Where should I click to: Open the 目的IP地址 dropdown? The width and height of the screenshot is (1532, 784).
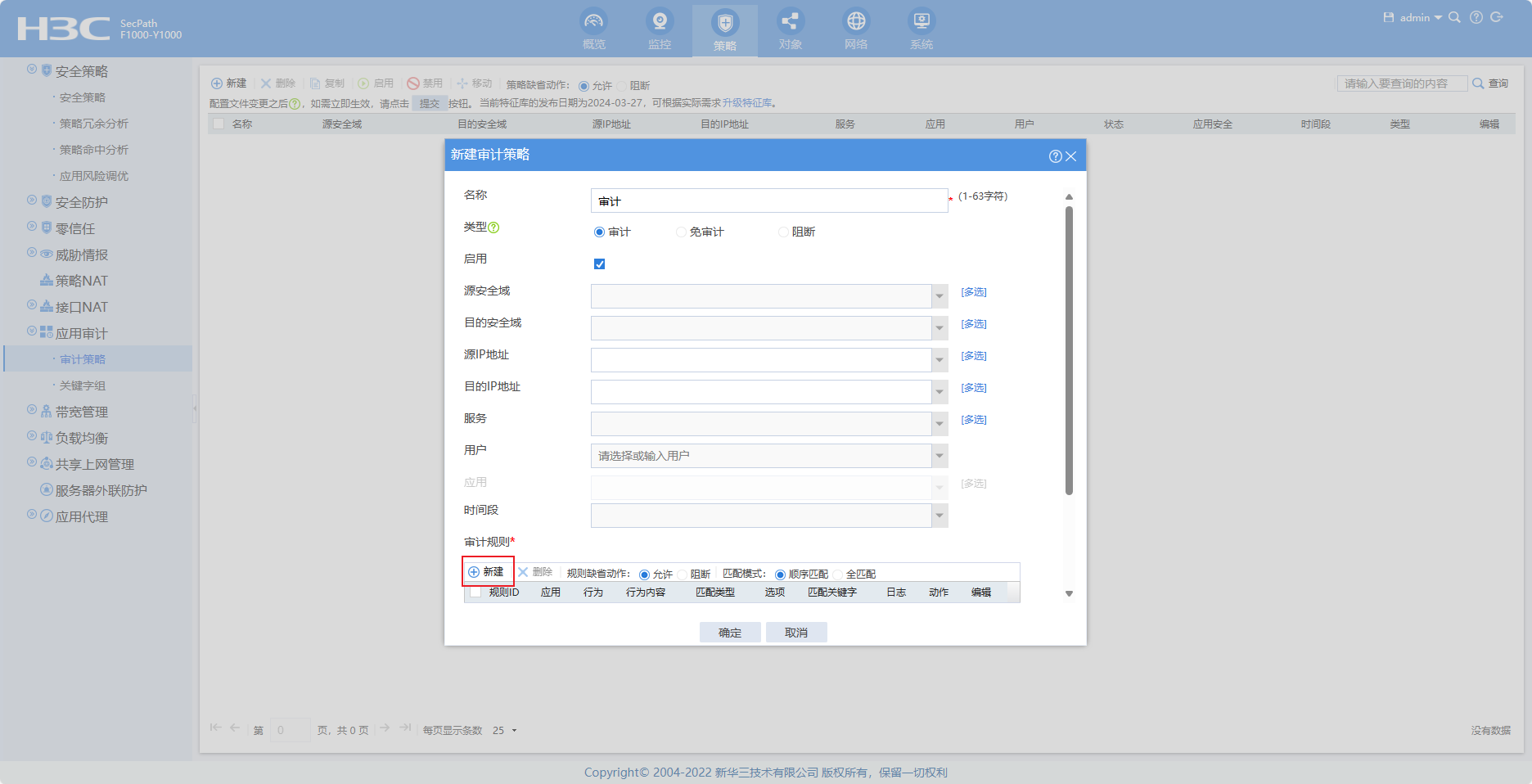point(939,392)
